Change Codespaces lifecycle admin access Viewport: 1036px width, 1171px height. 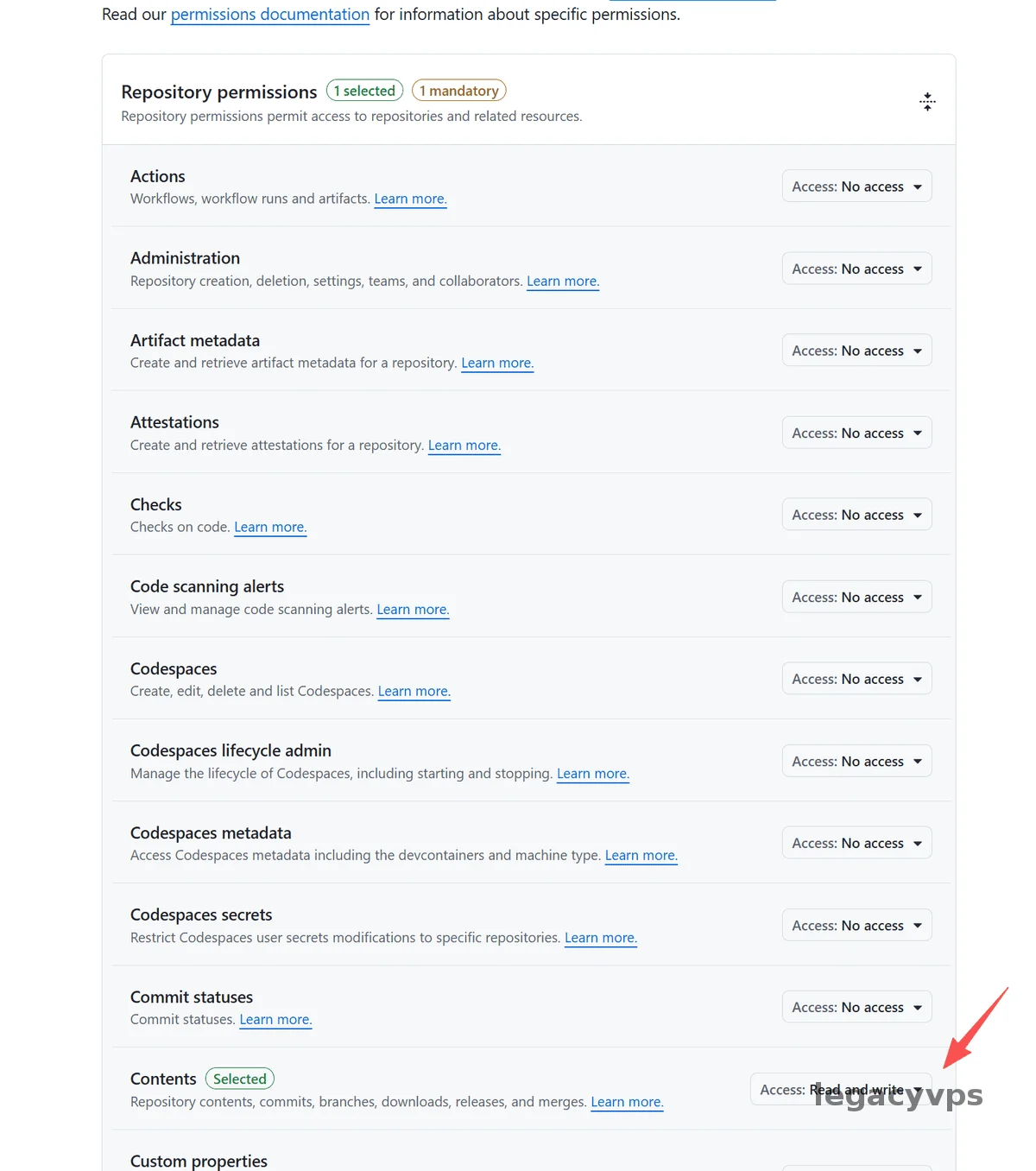[856, 761]
